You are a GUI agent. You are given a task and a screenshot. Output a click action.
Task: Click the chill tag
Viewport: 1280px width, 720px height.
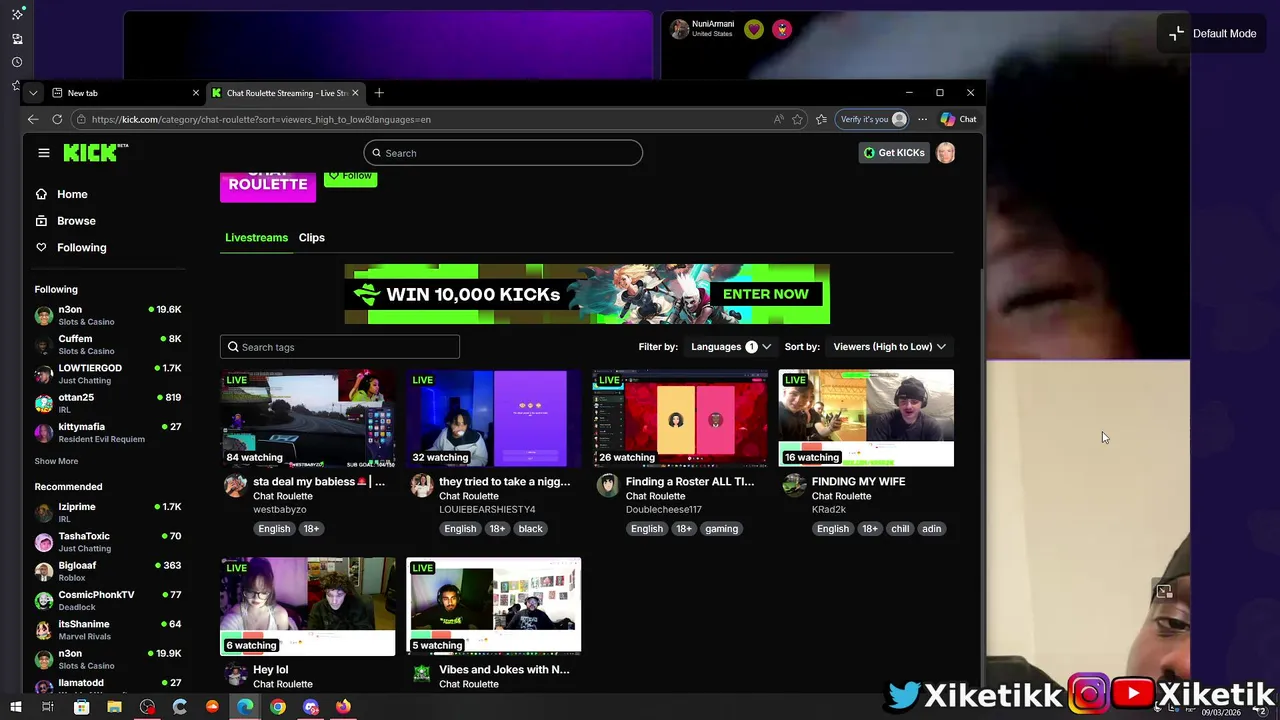[900, 529]
